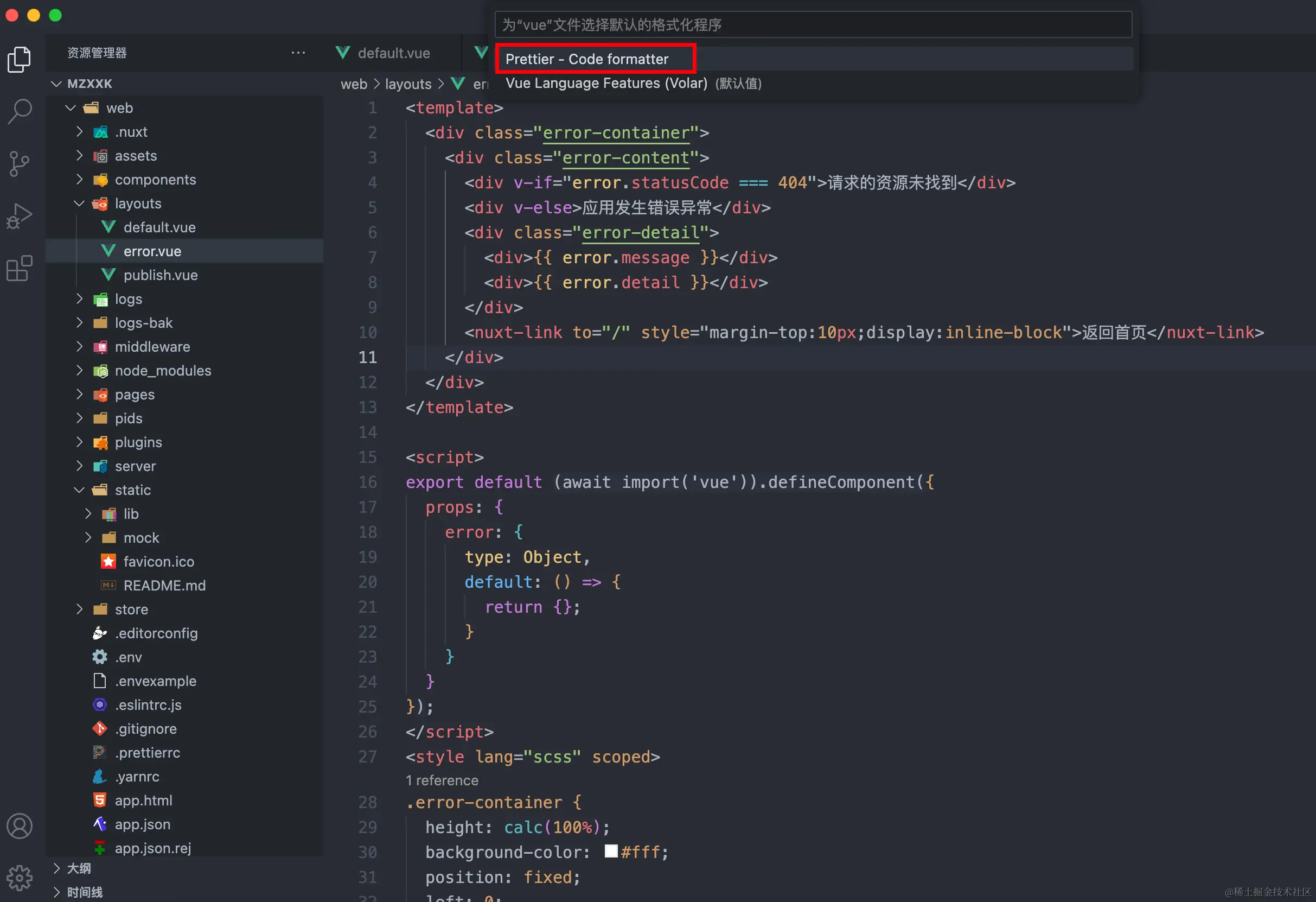Collapse the static folder
Viewport: 1316px width, 902px height.
[79, 490]
